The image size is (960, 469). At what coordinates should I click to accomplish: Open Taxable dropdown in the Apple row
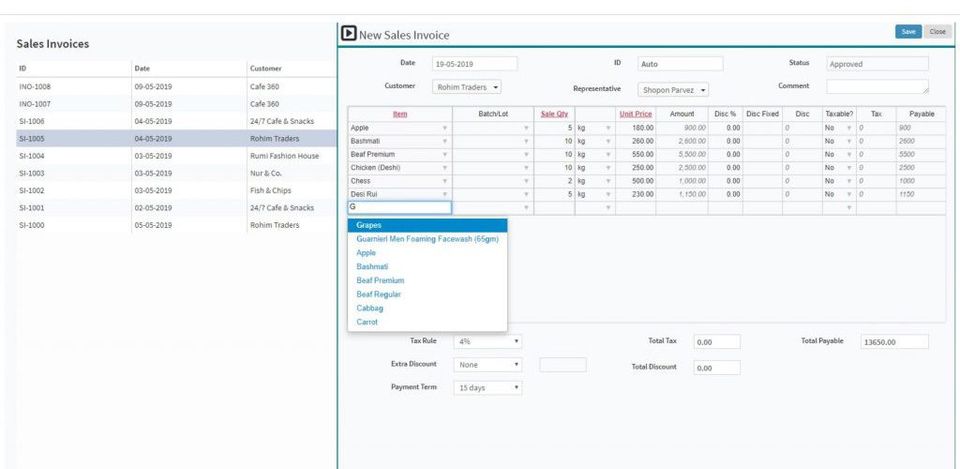pyautogui.click(x=849, y=128)
